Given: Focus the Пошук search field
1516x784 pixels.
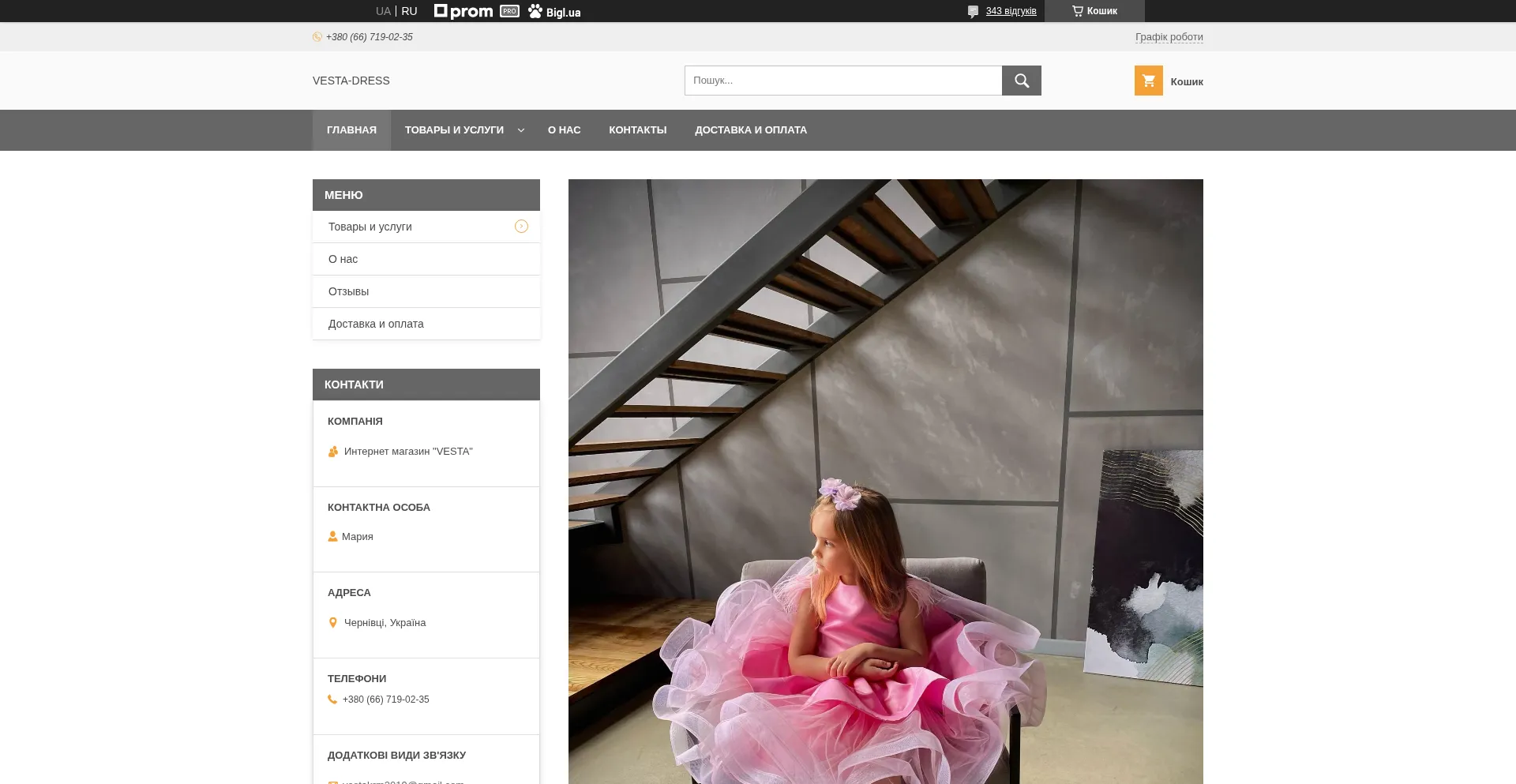Looking at the screenshot, I should point(842,81).
